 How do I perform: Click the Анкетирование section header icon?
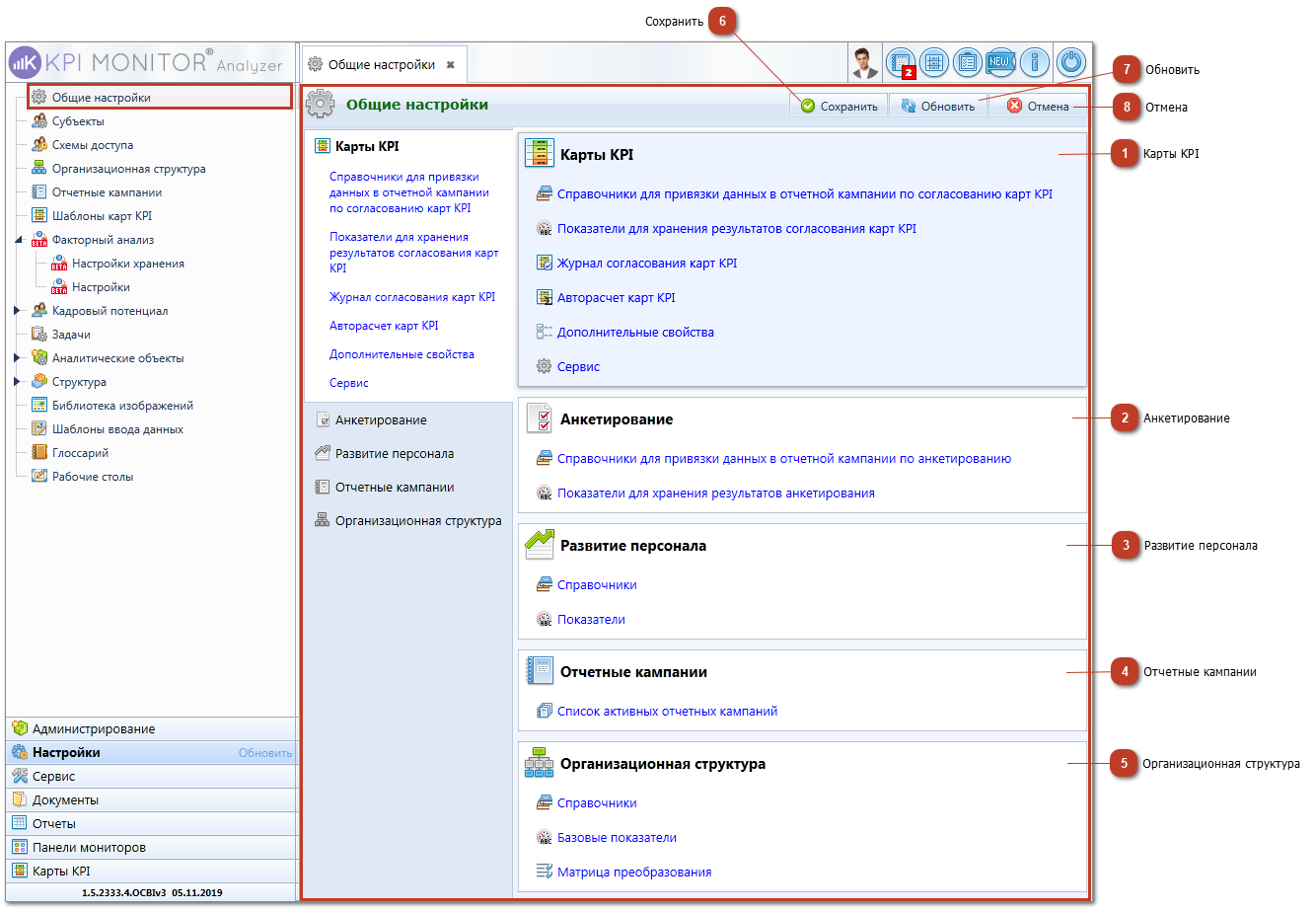540,418
